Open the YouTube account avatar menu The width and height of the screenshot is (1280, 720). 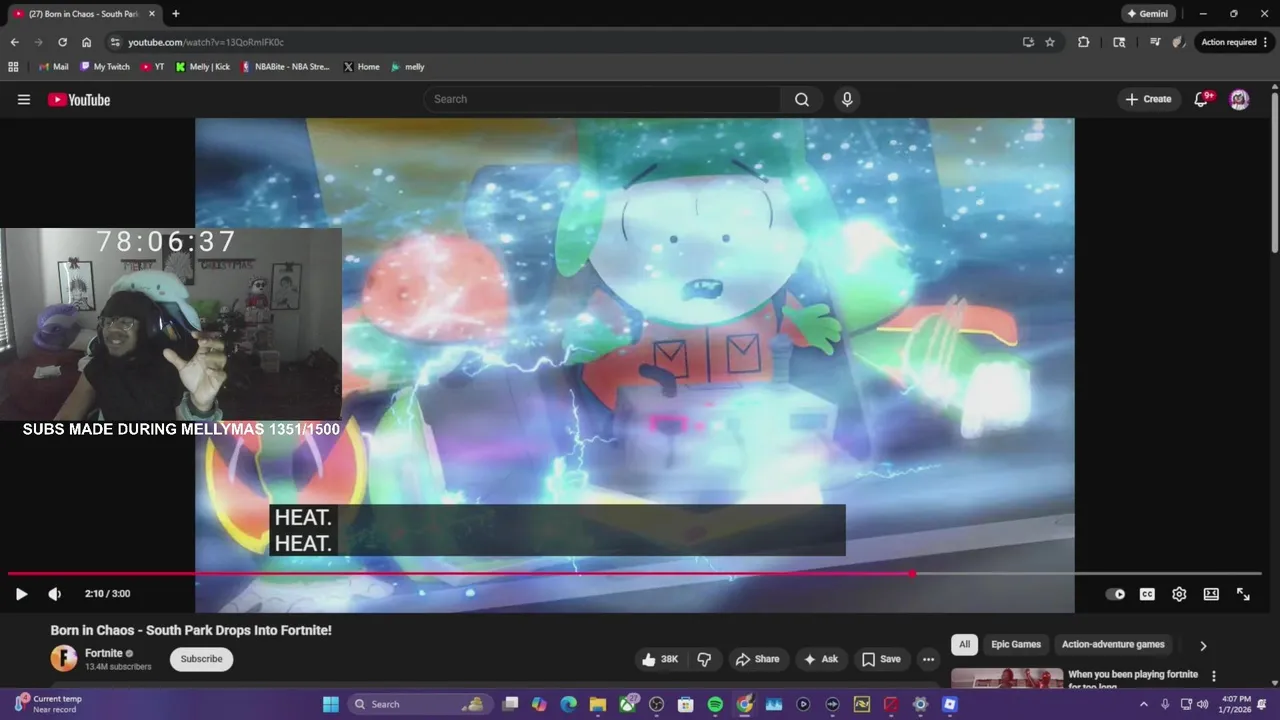point(1239,99)
